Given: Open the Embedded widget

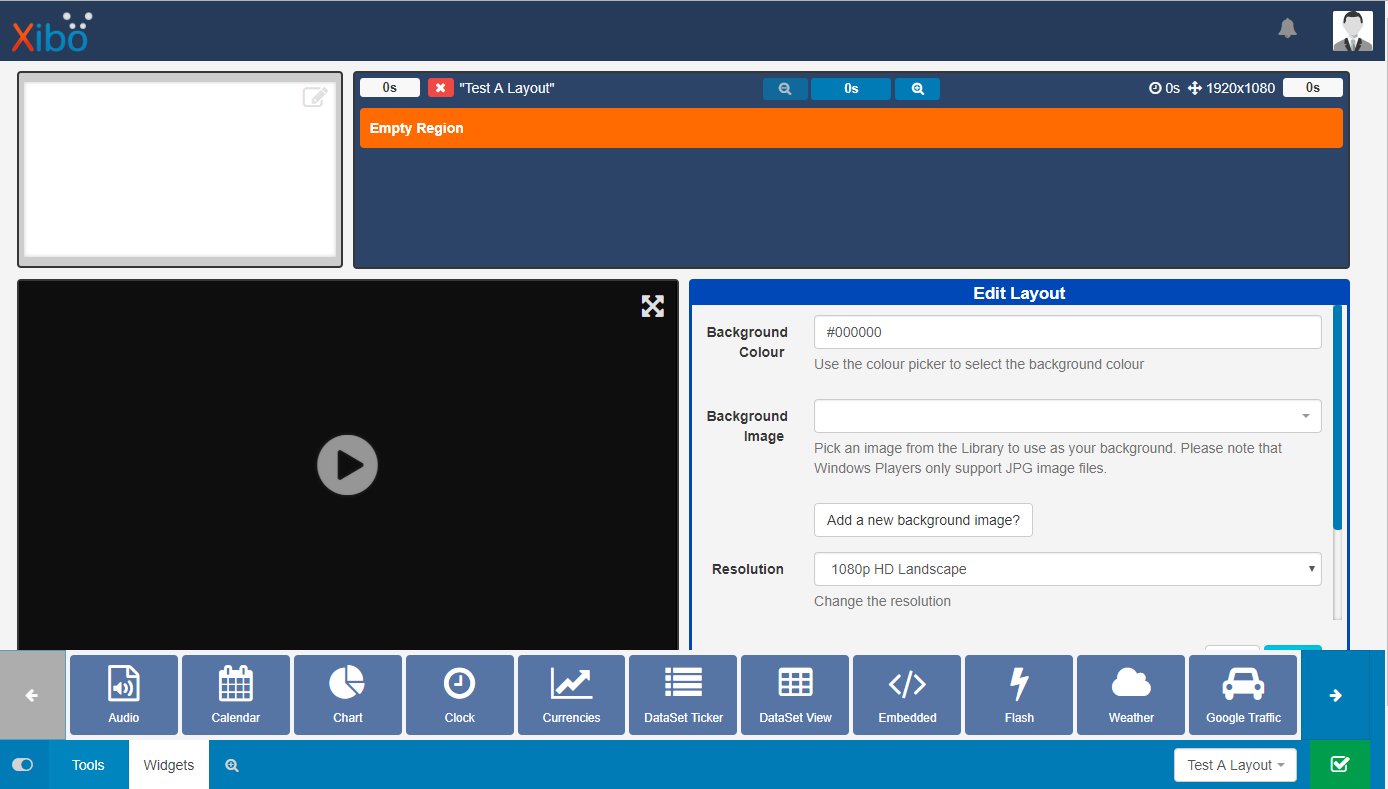Looking at the screenshot, I should click(x=907, y=694).
